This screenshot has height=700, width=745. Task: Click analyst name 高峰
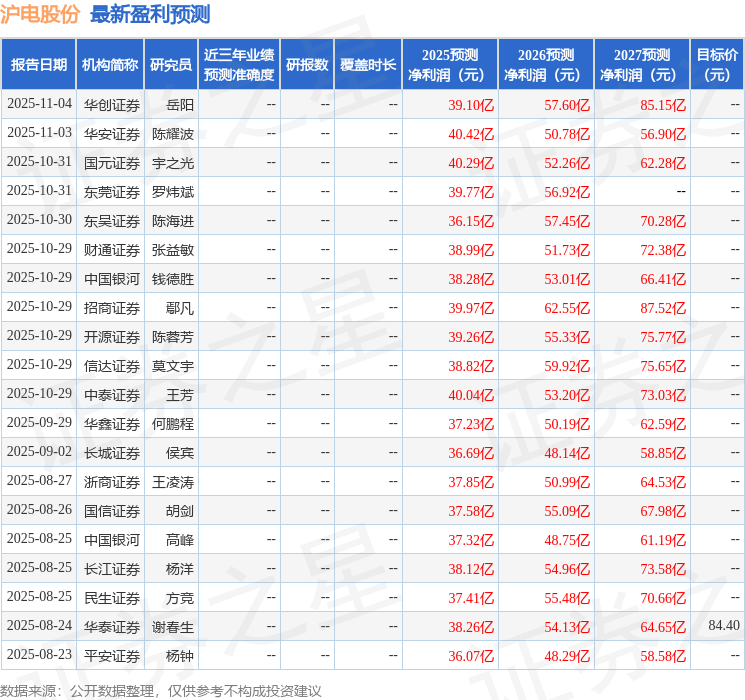pyautogui.click(x=180, y=540)
